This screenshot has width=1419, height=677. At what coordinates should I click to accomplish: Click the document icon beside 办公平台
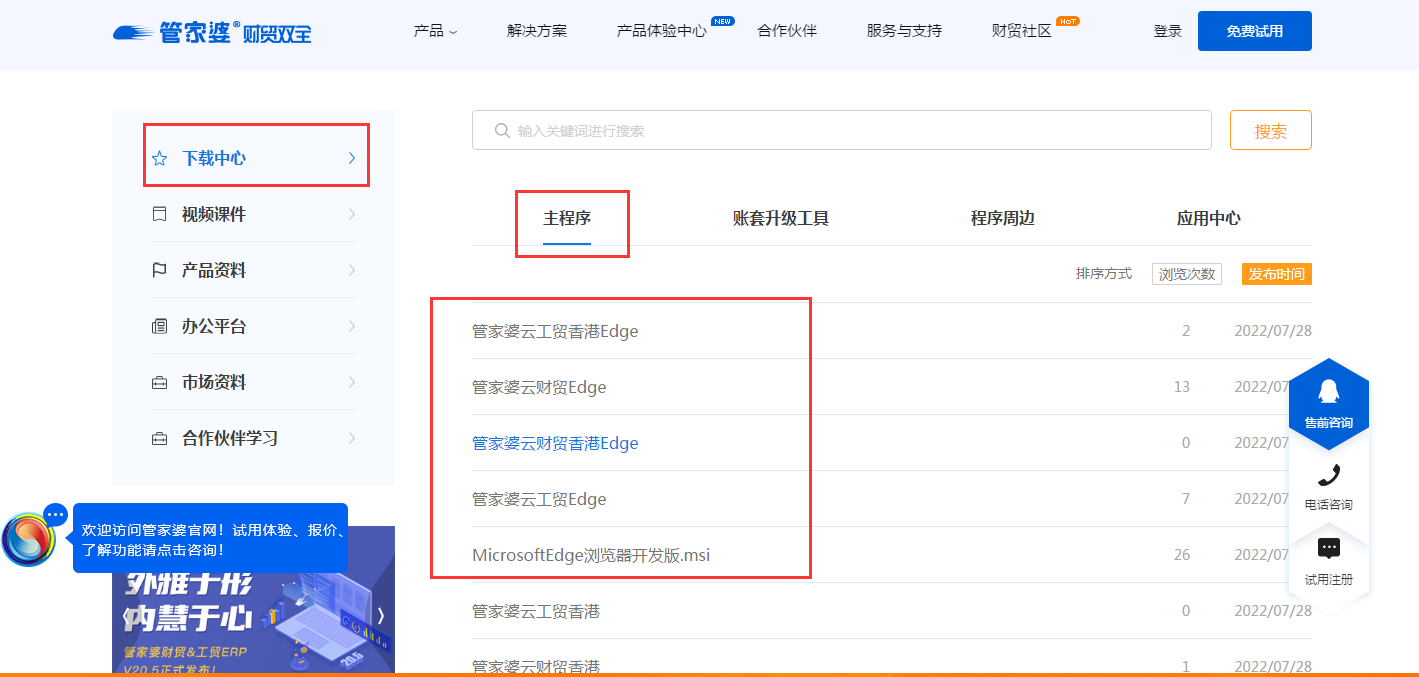coord(159,326)
